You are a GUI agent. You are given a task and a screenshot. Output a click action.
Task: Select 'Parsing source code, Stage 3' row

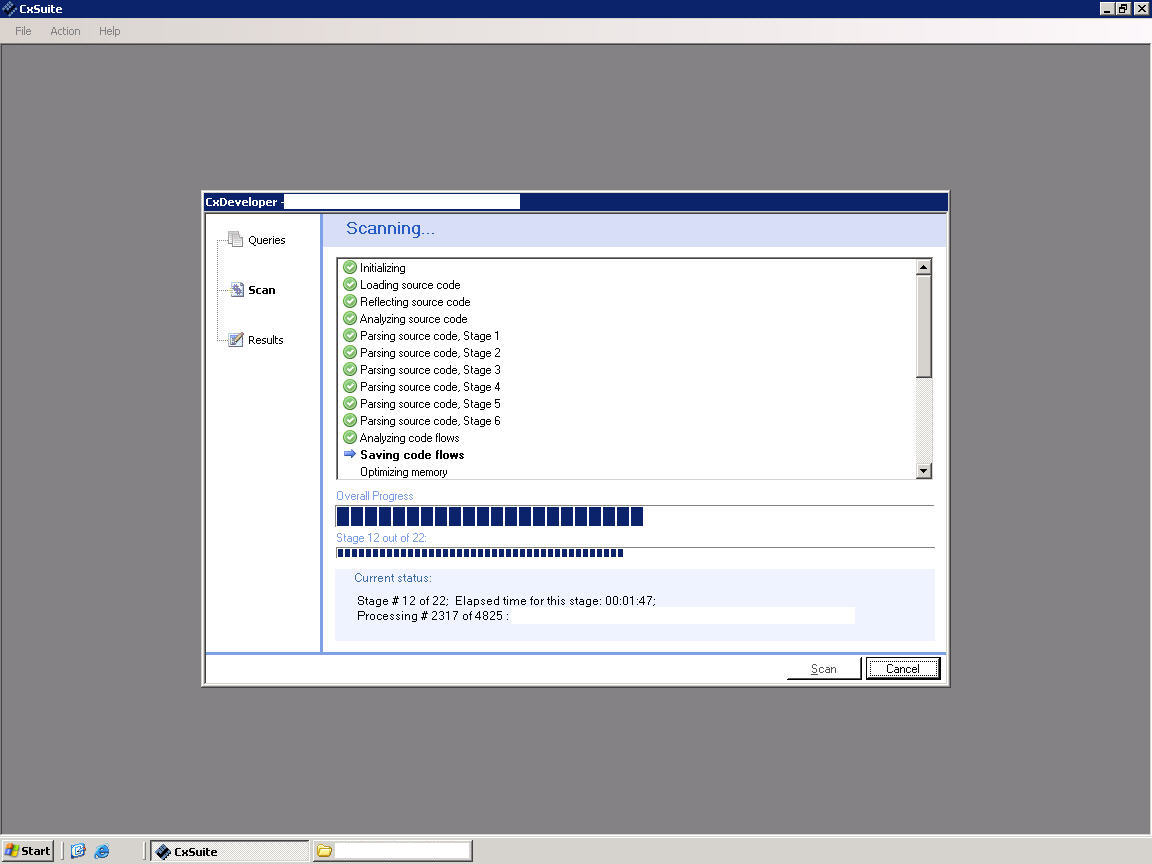point(628,369)
